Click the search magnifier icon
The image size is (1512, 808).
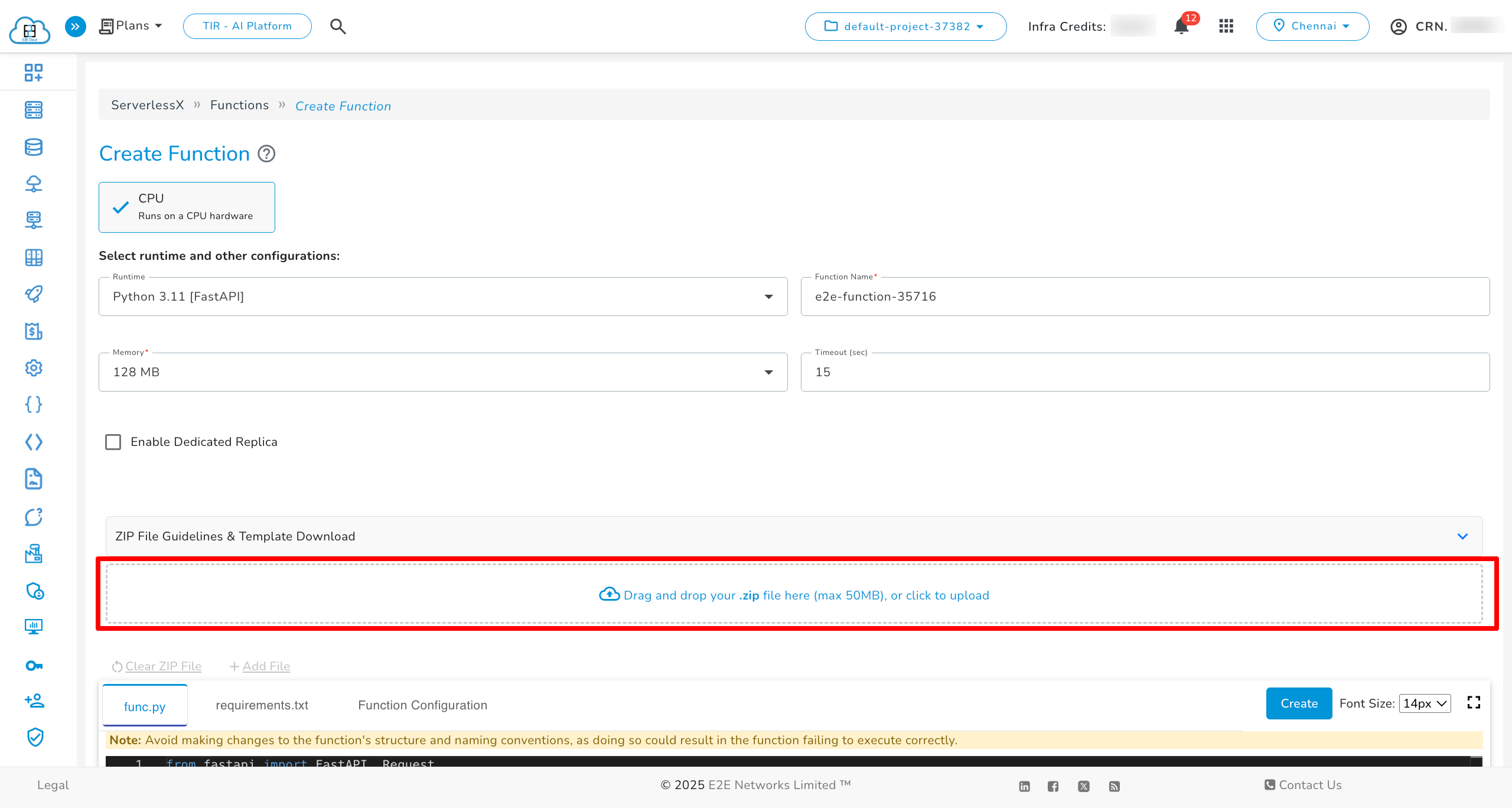pos(338,27)
